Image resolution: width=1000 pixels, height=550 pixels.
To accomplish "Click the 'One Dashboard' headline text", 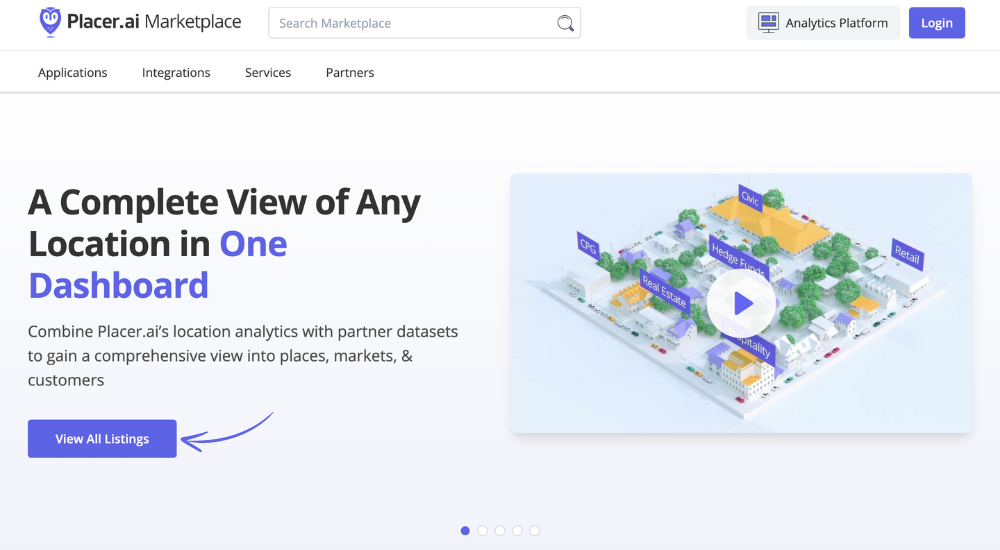I will click(x=158, y=265).
